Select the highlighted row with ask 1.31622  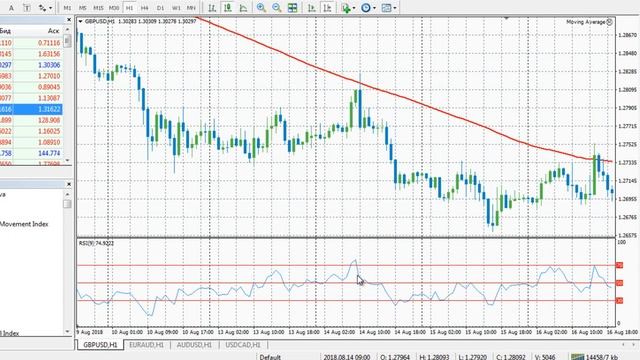tap(31, 109)
